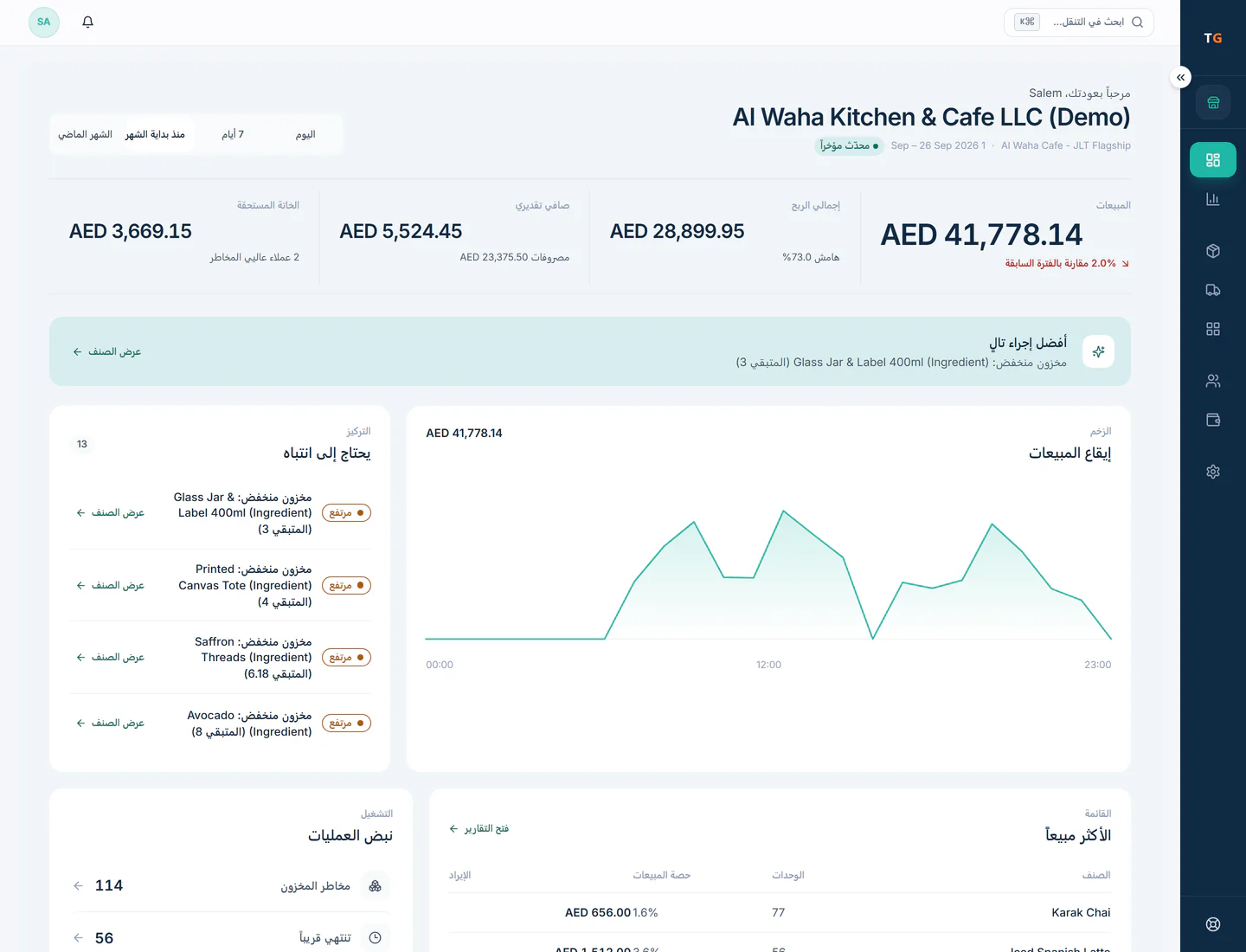Open the users icon in the sidebar
This screenshot has height=952, width=1246.
pos(1213,381)
